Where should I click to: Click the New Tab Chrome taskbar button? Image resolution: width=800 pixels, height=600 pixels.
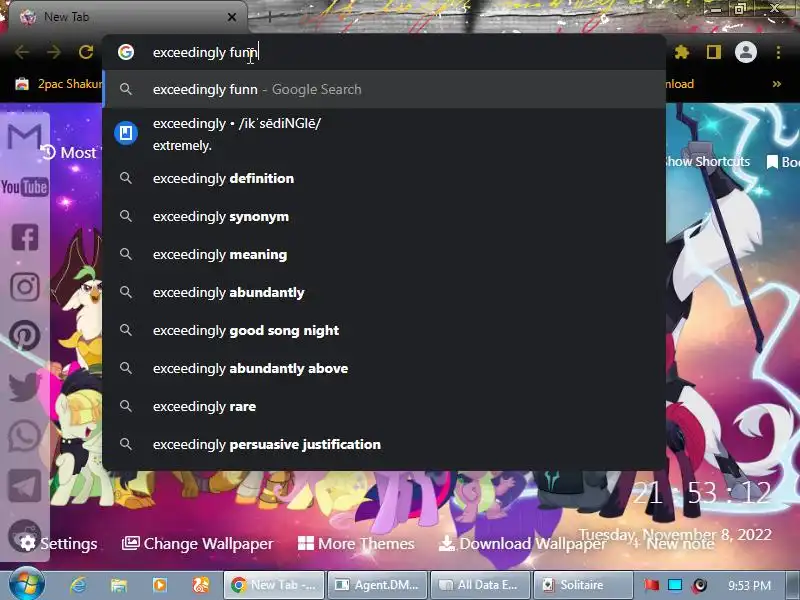(274, 585)
